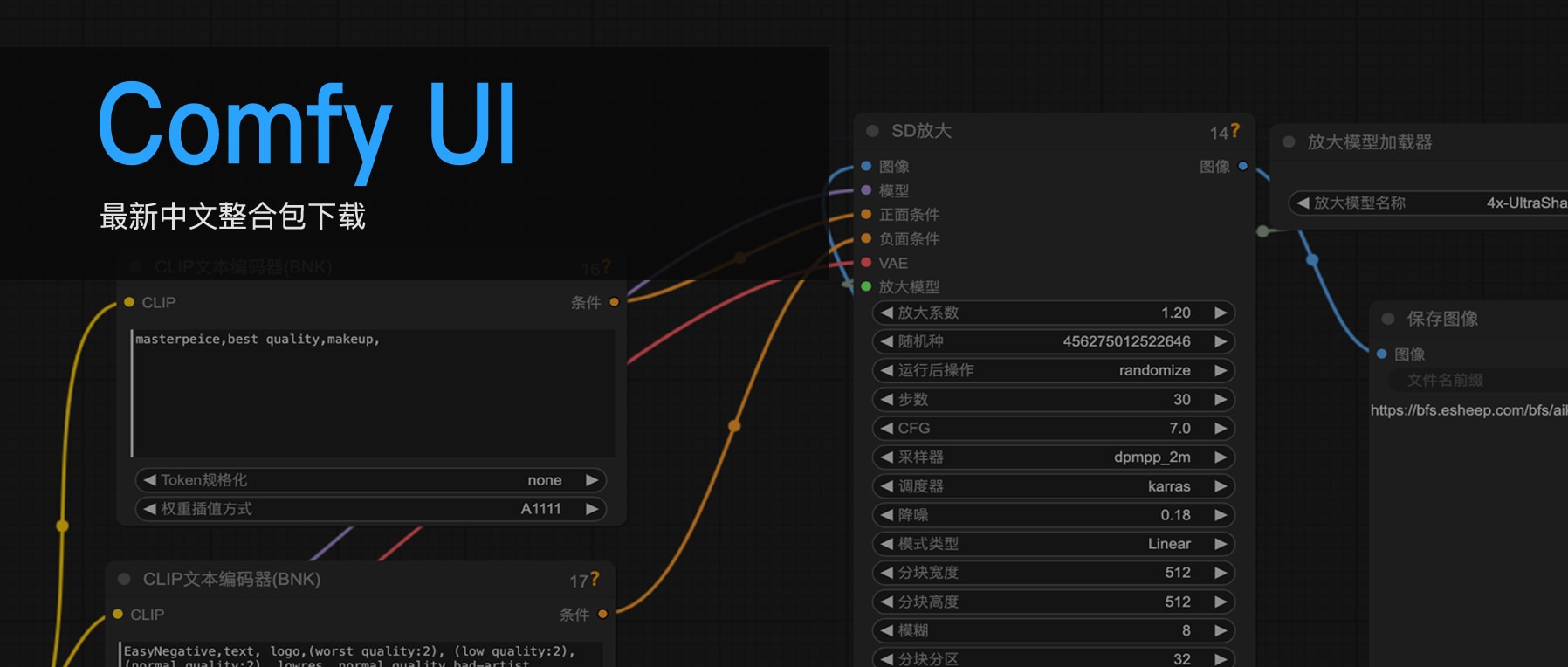This screenshot has height=667, width=1568.
Task: Change 模式类型 forward from Linear
Action: point(1221,544)
